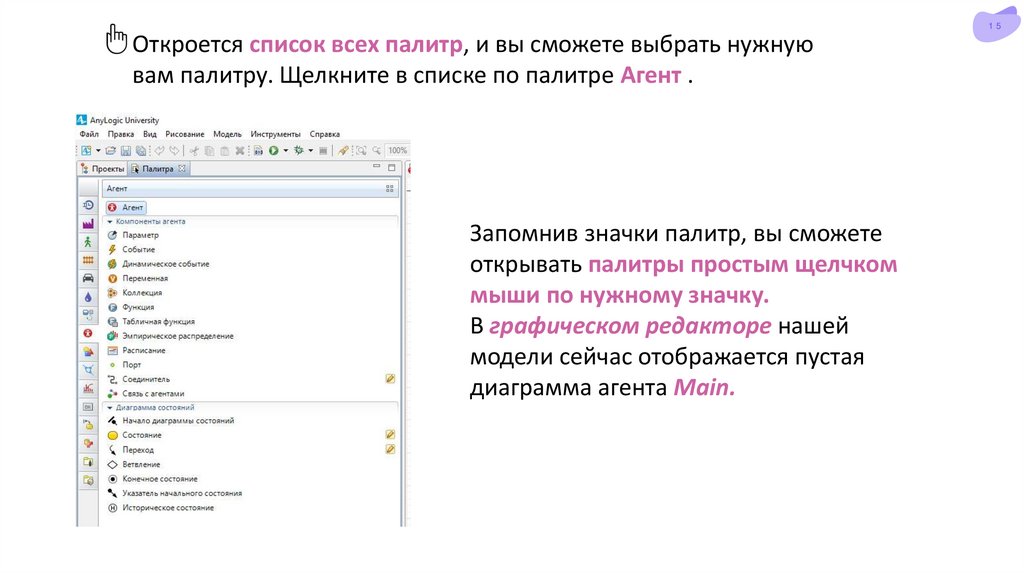Click the Save All toolbar icon

pyautogui.click(x=140, y=150)
